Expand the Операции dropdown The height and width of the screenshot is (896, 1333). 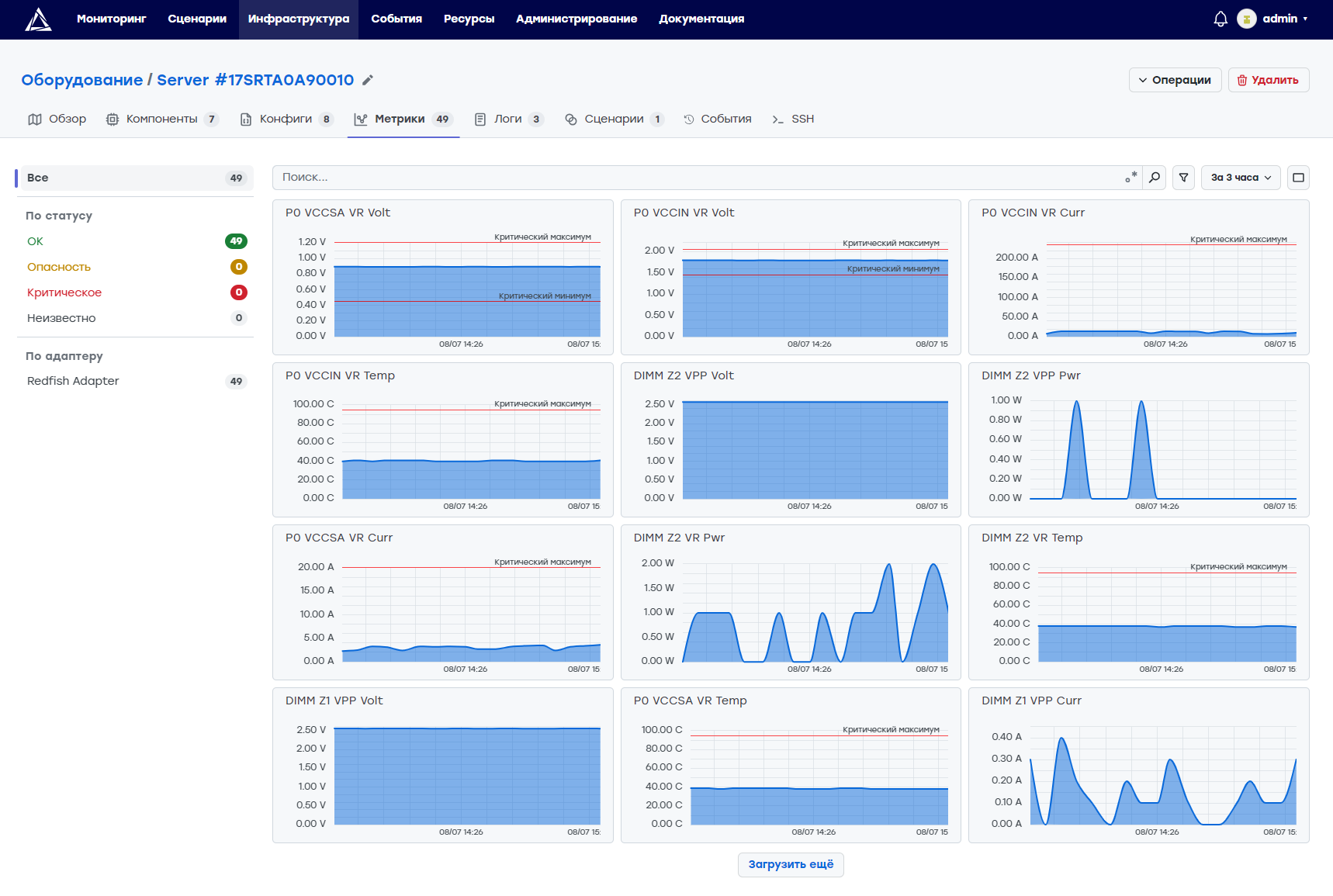1175,80
